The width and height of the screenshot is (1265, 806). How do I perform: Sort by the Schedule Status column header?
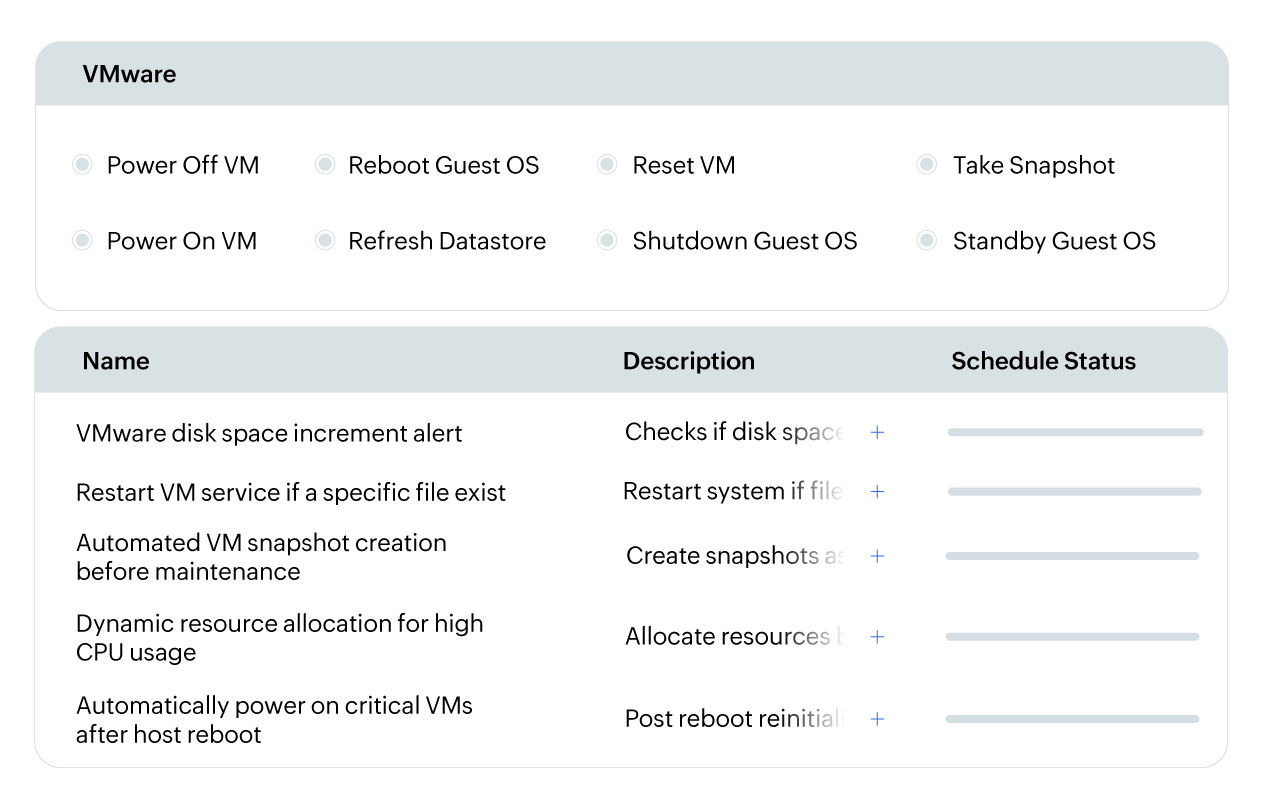coord(1043,361)
